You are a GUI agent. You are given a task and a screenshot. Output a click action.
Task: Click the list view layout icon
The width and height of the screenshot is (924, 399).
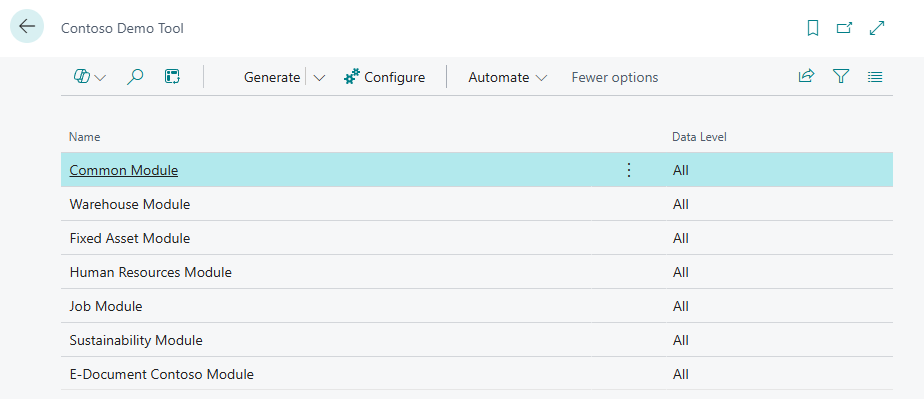click(875, 77)
